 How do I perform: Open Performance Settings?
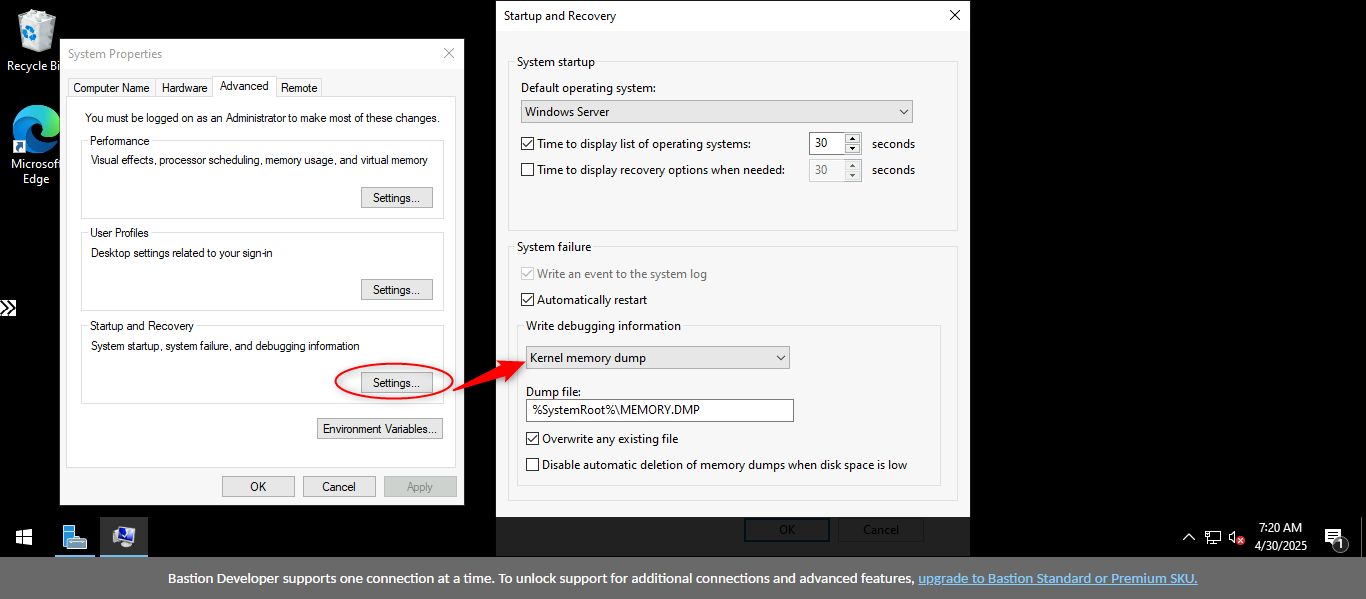(x=397, y=198)
